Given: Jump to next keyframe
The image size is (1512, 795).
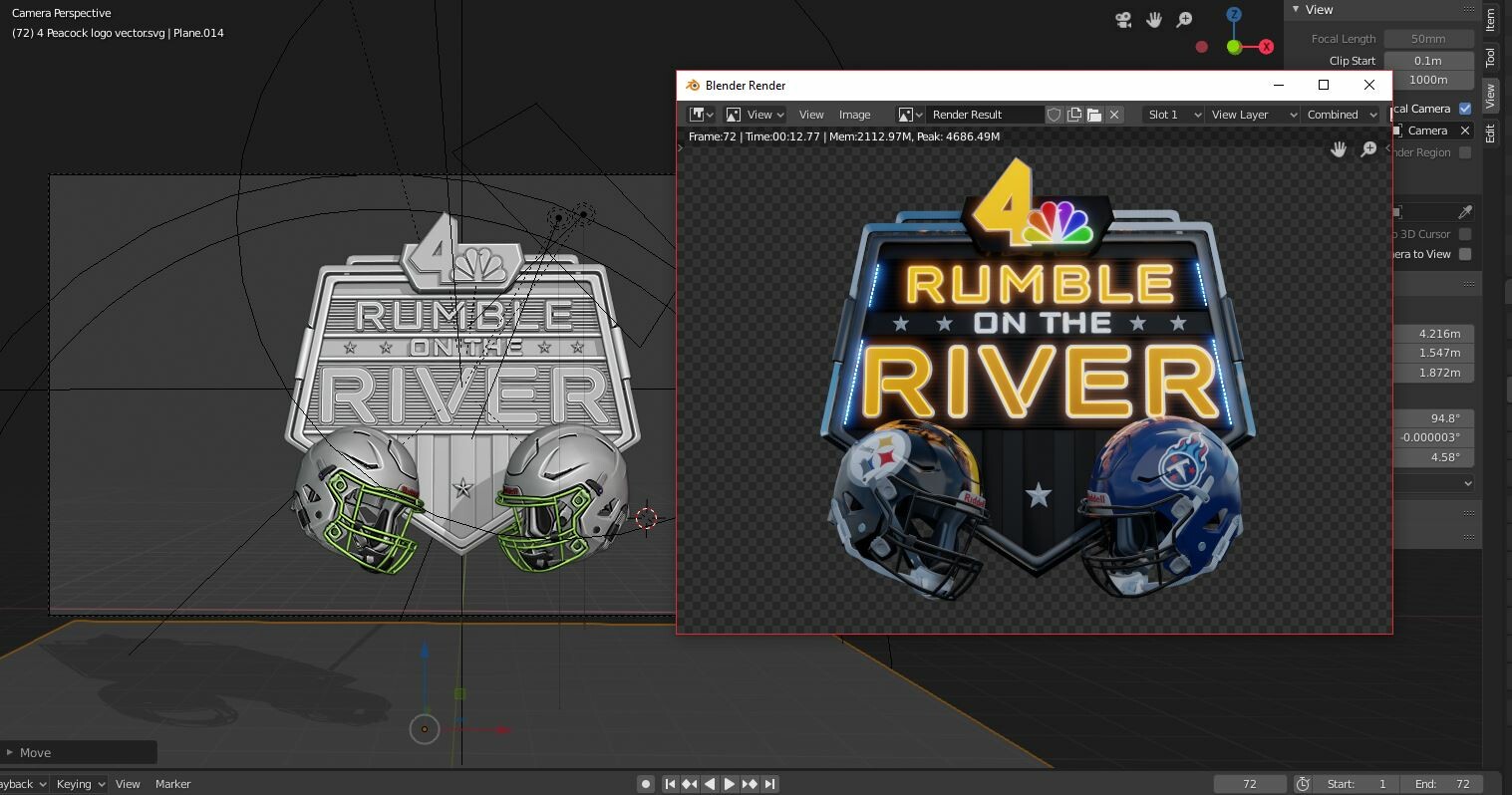Looking at the screenshot, I should 751,784.
